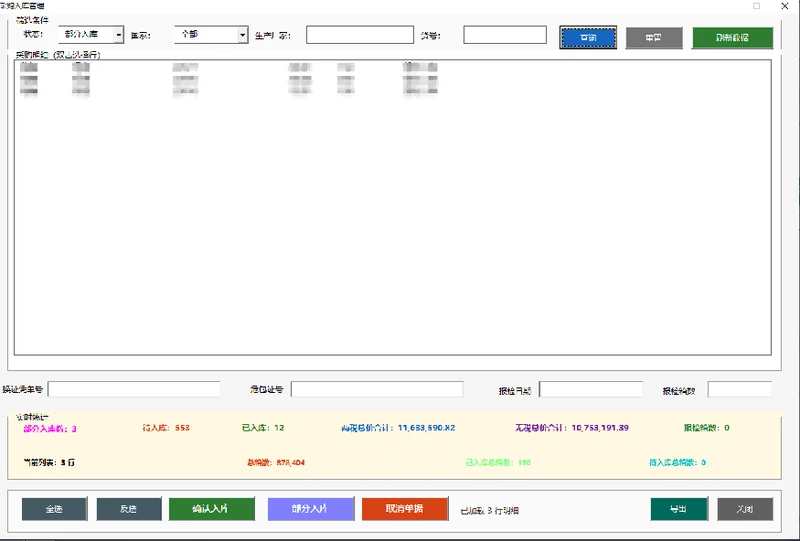Click the green 已入库 12 statistic
Viewport: 800px width, 541px height.
tap(263, 428)
